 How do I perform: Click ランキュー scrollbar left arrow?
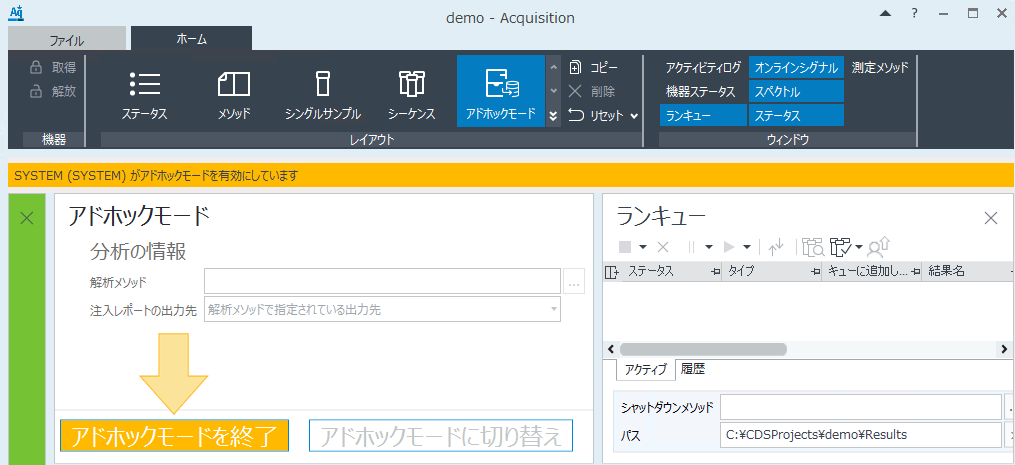(611, 349)
